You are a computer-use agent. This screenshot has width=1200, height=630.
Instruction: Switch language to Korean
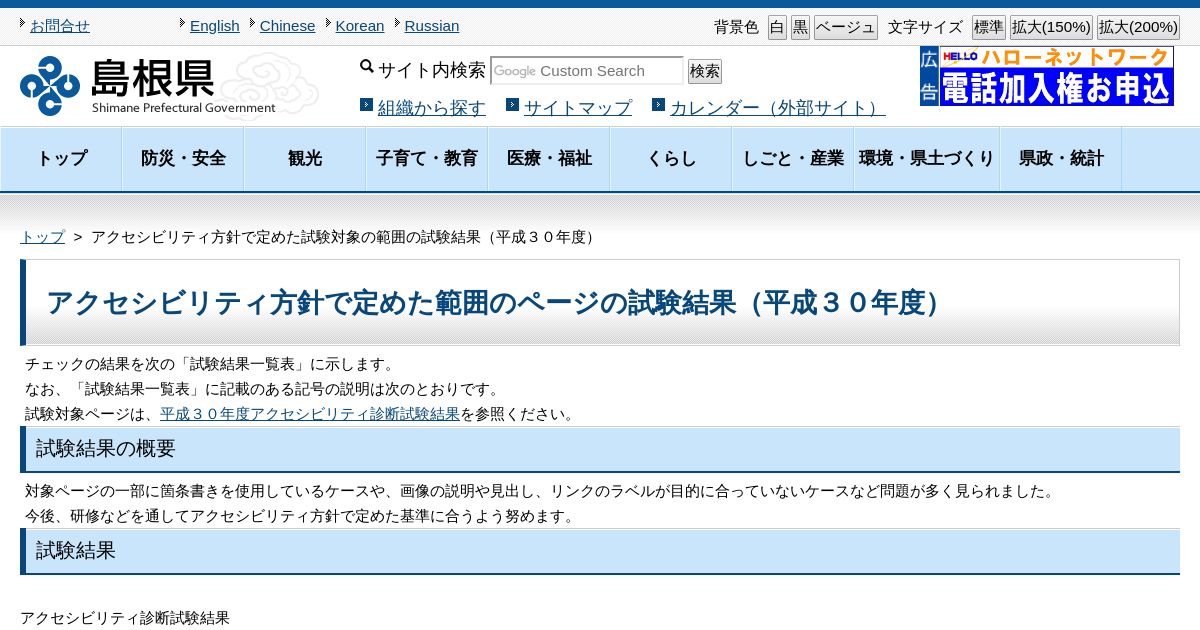[359, 26]
